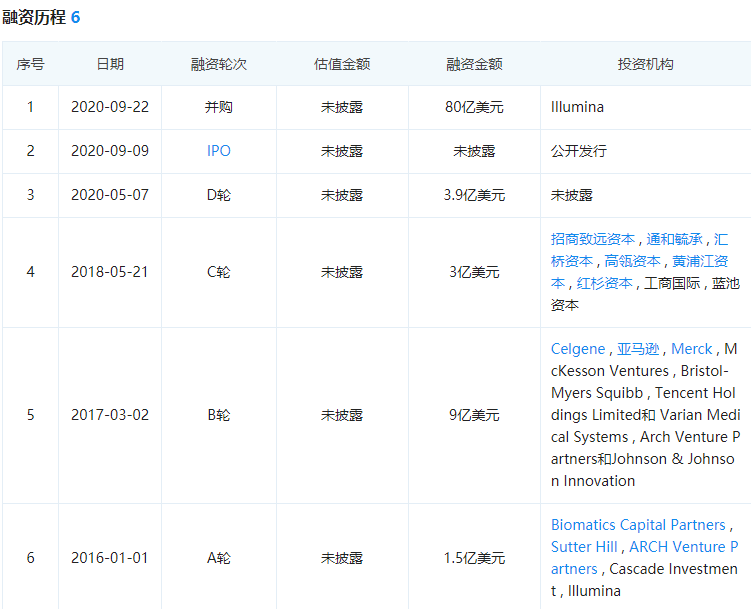Select date cell 2020-05-07
The width and height of the screenshot is (751, 609).
coord(110,195)
